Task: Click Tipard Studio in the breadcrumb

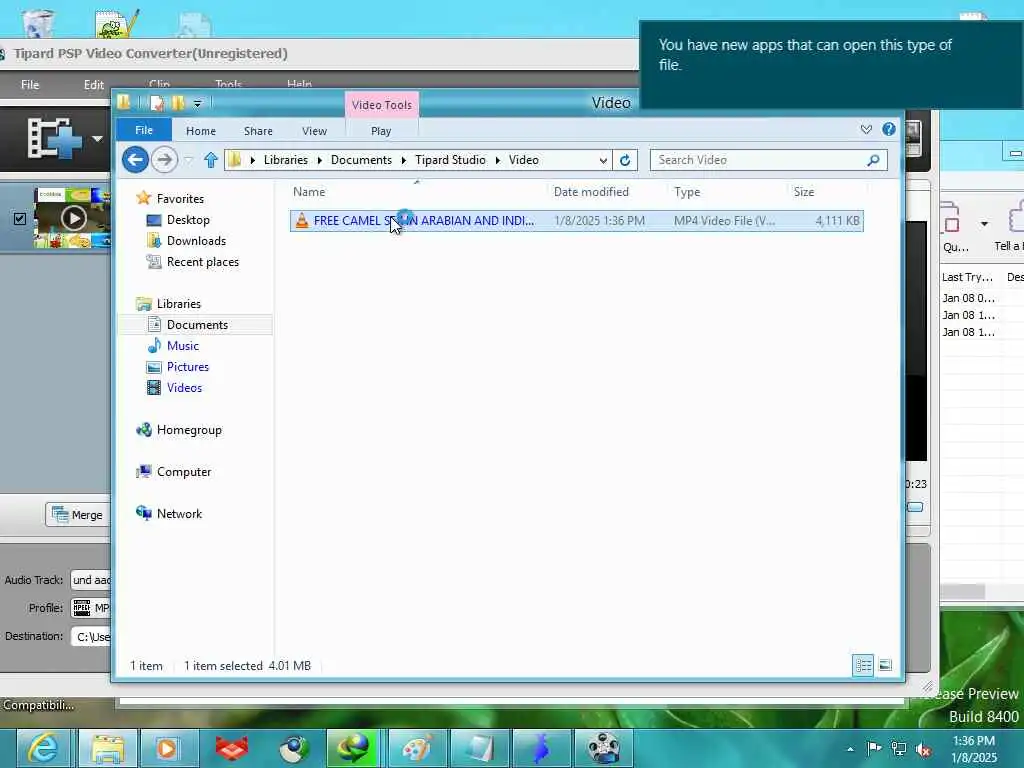Action: (450, 160)
